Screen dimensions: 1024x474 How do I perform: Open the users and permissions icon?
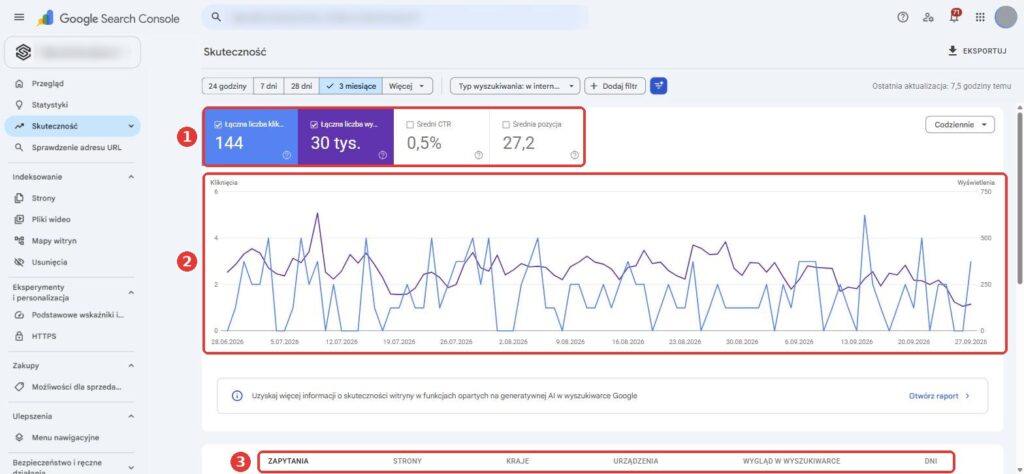pyautogui.click(x=928, y=18)
